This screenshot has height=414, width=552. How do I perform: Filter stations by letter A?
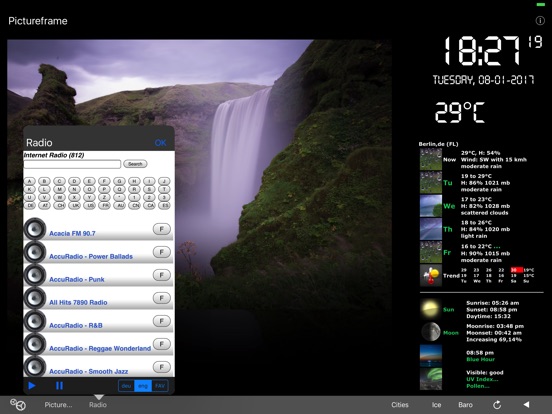click(x=30, y=181)
